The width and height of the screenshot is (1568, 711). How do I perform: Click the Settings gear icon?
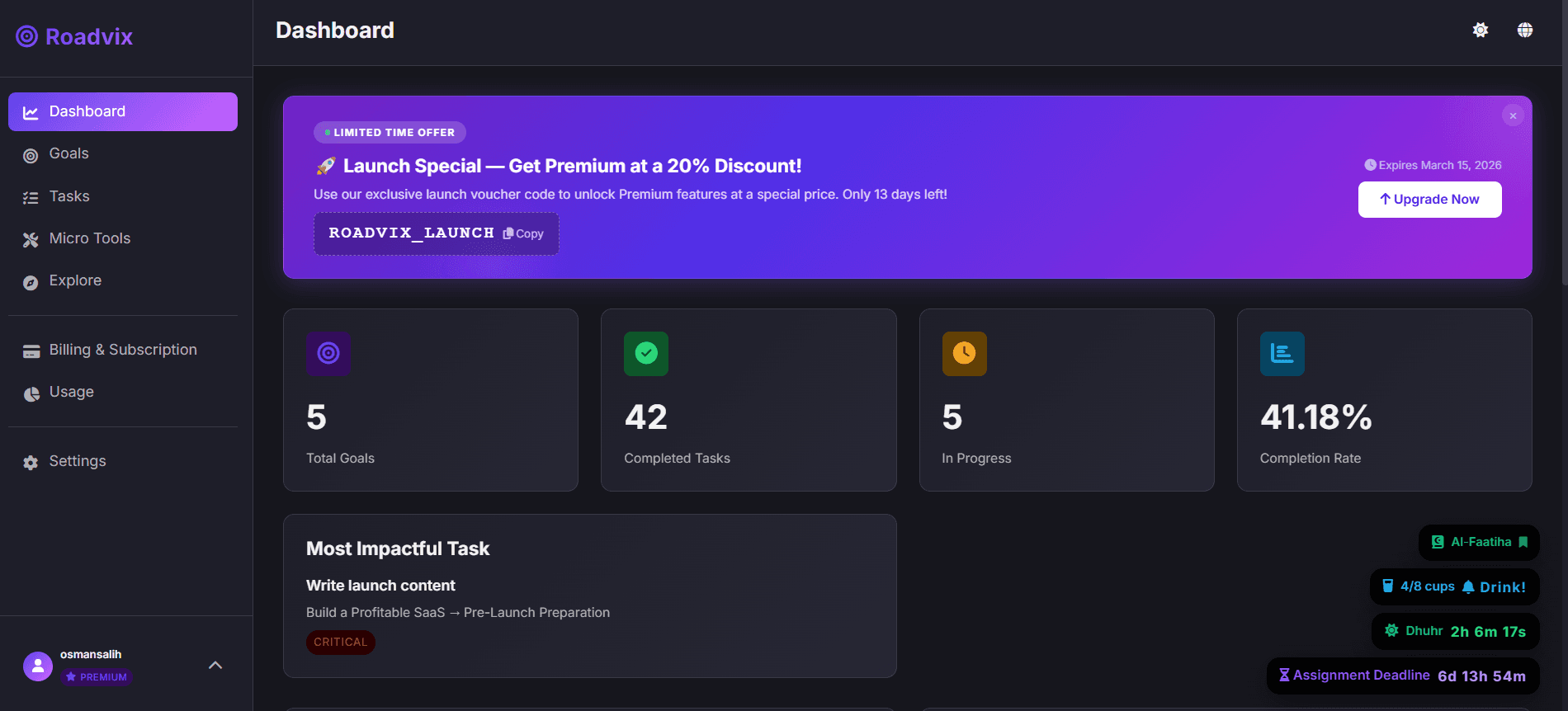31,463
